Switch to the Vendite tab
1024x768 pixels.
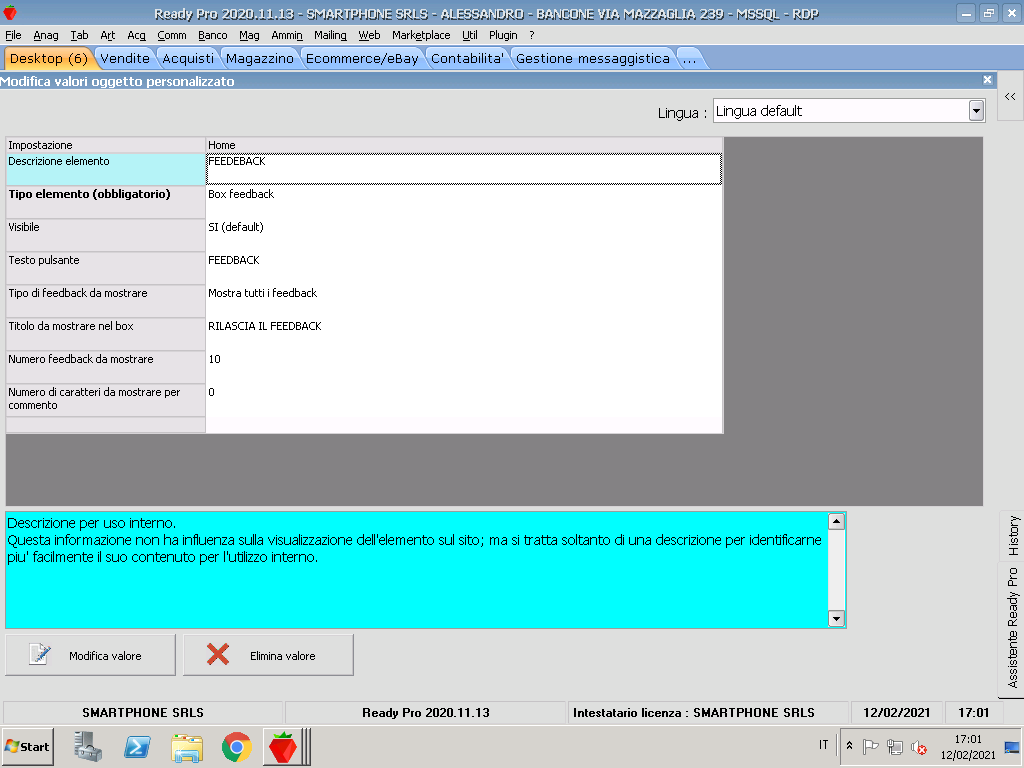tap(125, 58)
